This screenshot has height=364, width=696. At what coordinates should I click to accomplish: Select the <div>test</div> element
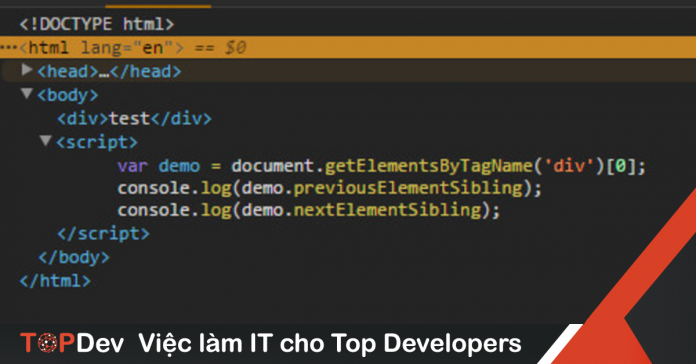[x=134, y=119]
